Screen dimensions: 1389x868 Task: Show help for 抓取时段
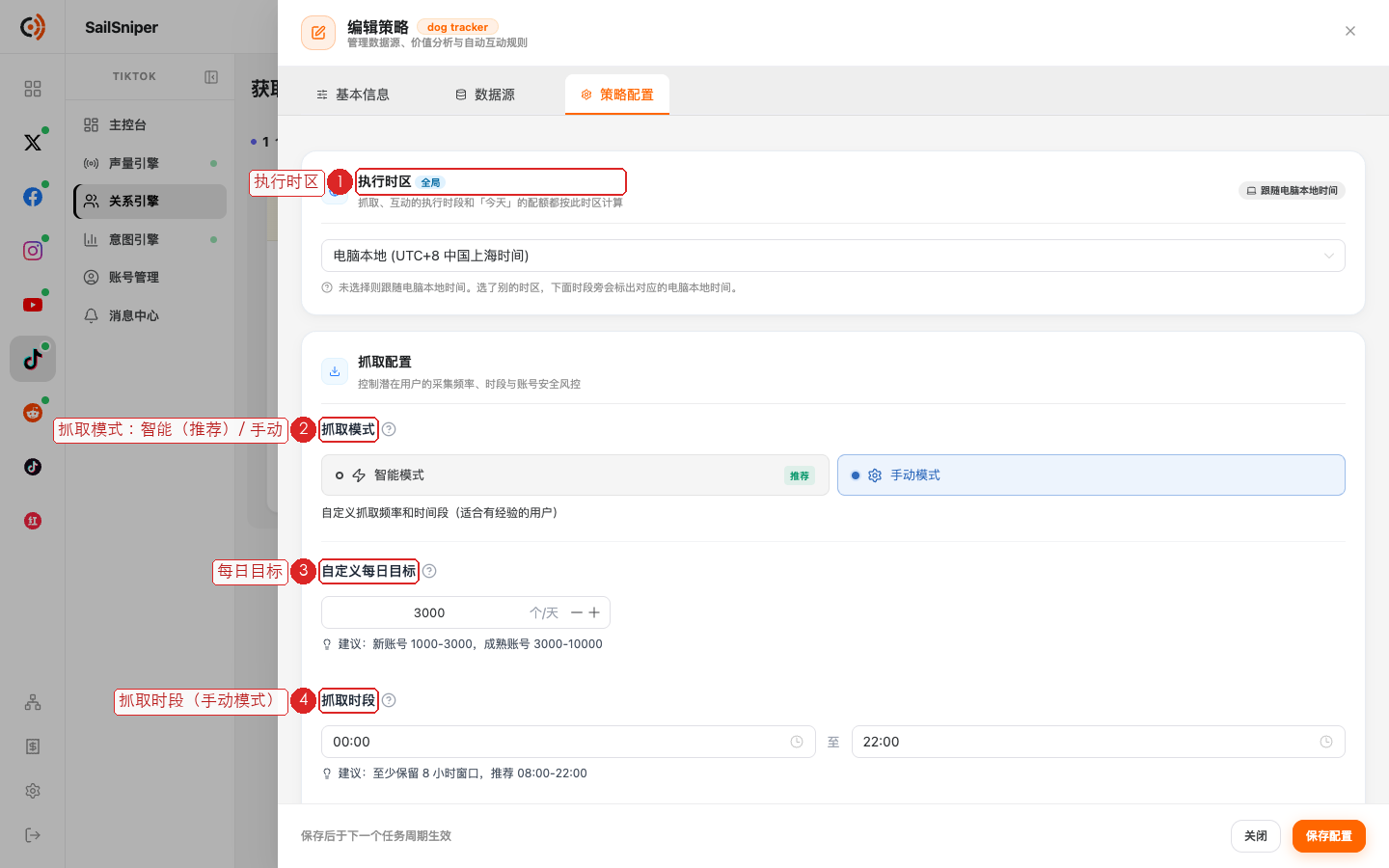[389, 700]
